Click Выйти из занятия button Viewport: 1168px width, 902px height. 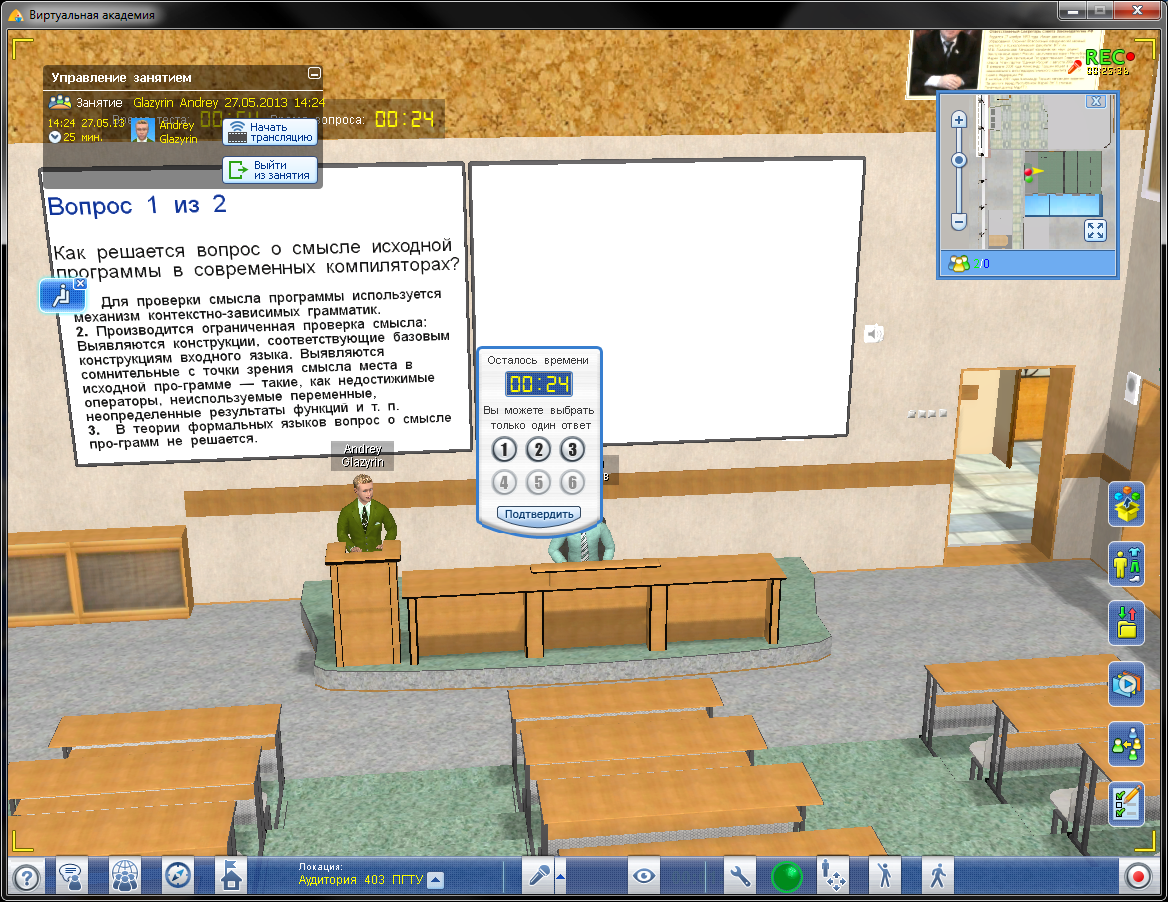tap(269, 170)
